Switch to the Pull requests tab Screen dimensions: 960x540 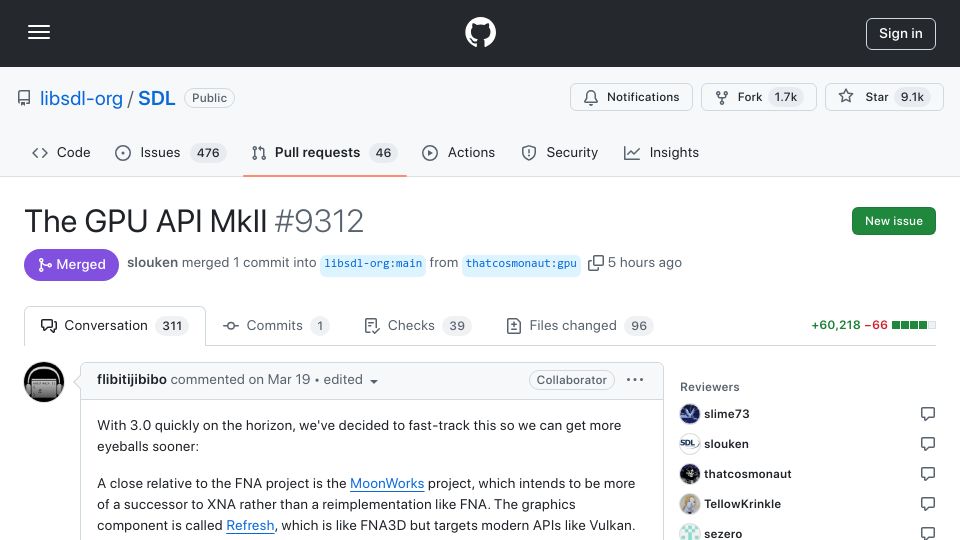coord(324,152)
